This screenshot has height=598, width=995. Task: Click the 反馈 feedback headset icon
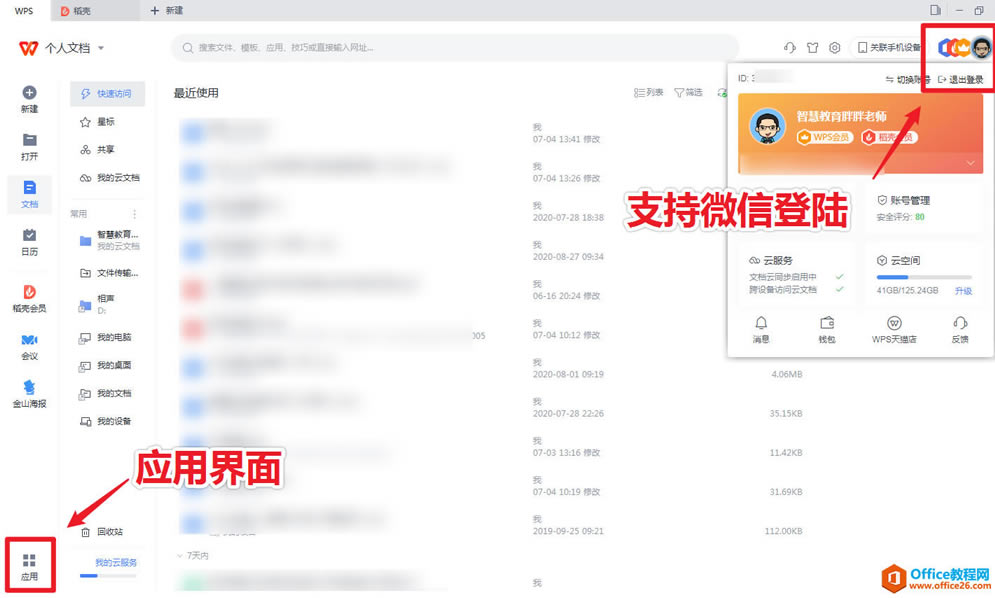[960, 322]
